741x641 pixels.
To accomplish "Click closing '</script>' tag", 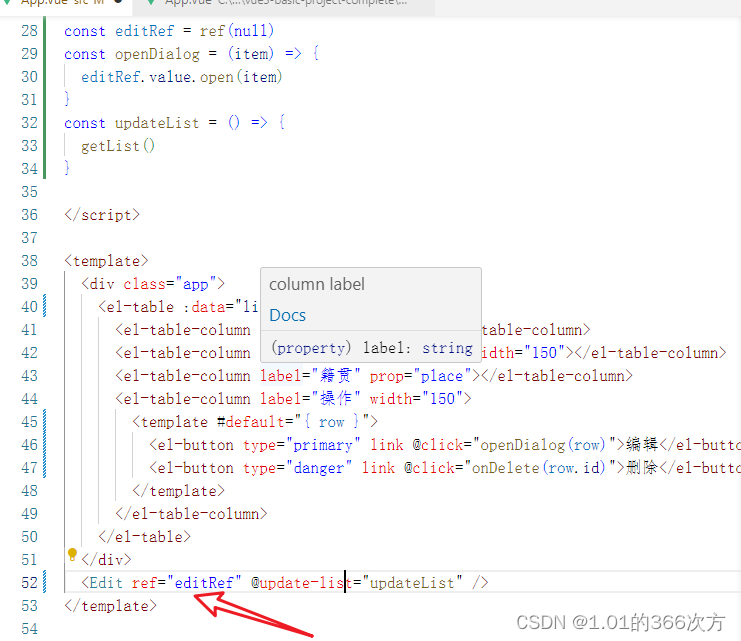I will [102, 215].
